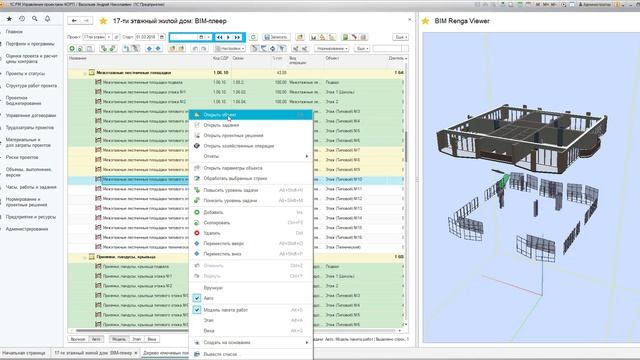This screenshot has height=360, width=640.
Task: Click the redo arrow toolbar icon
Action: click(x=204, y=49)
